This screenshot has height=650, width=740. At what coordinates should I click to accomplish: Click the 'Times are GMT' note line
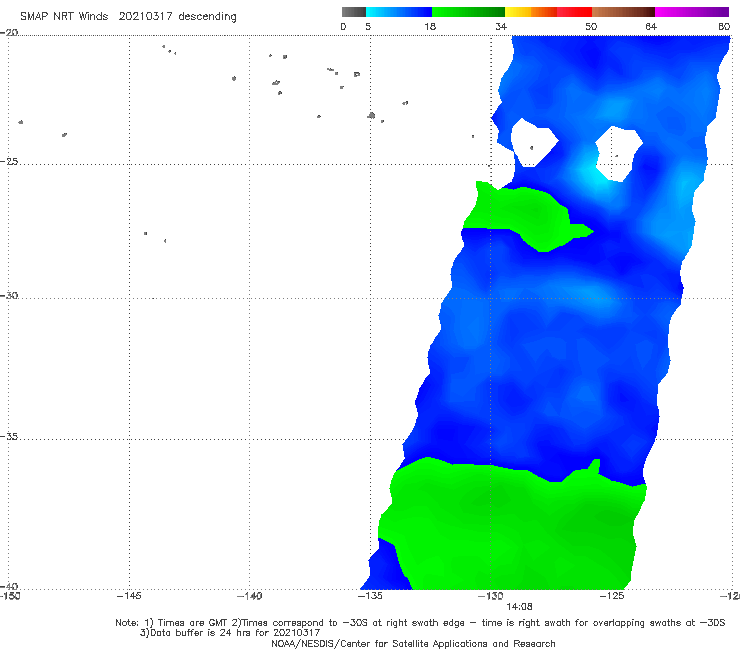420,623
